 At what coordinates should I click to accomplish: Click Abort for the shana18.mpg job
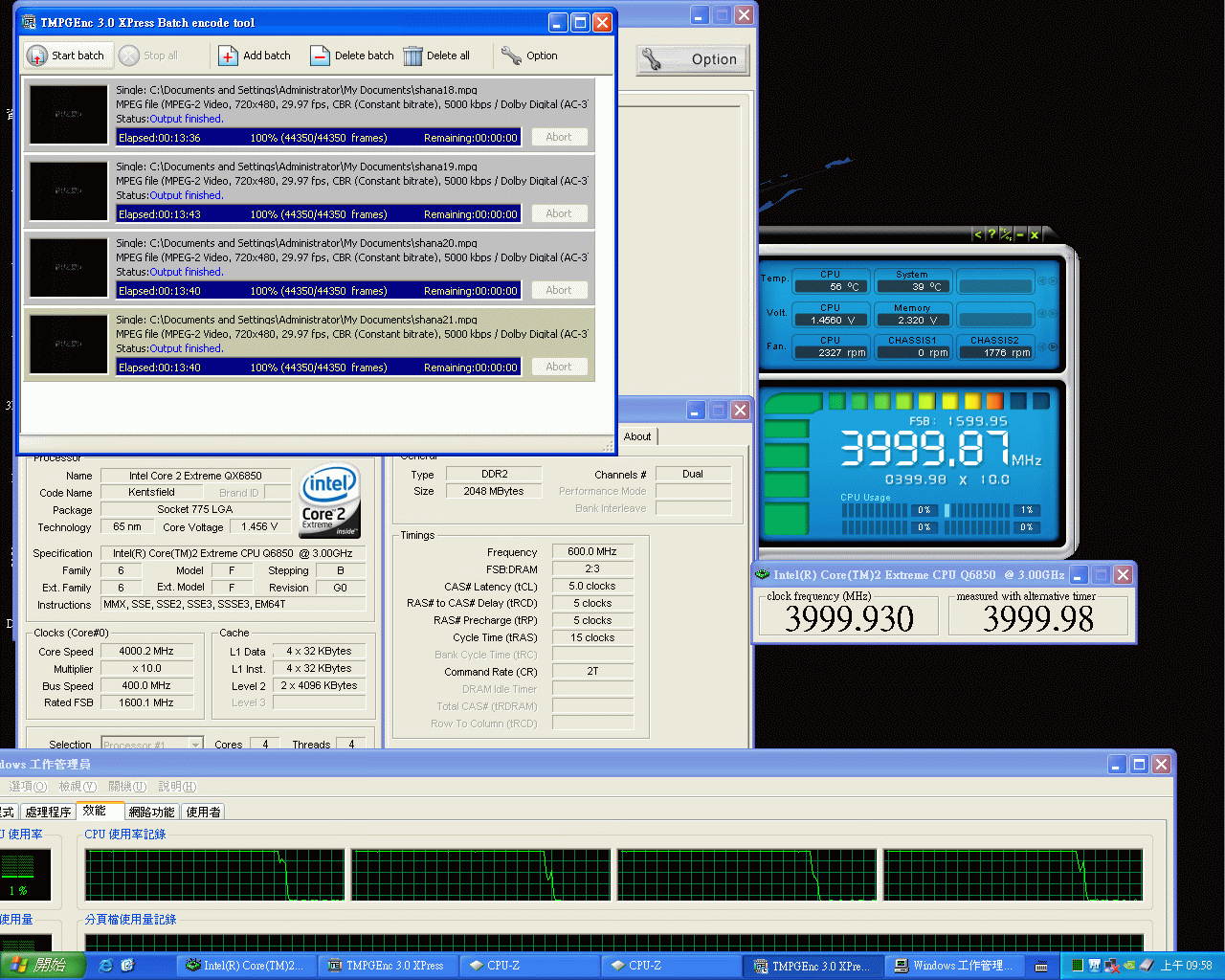[x=559, y=137]
